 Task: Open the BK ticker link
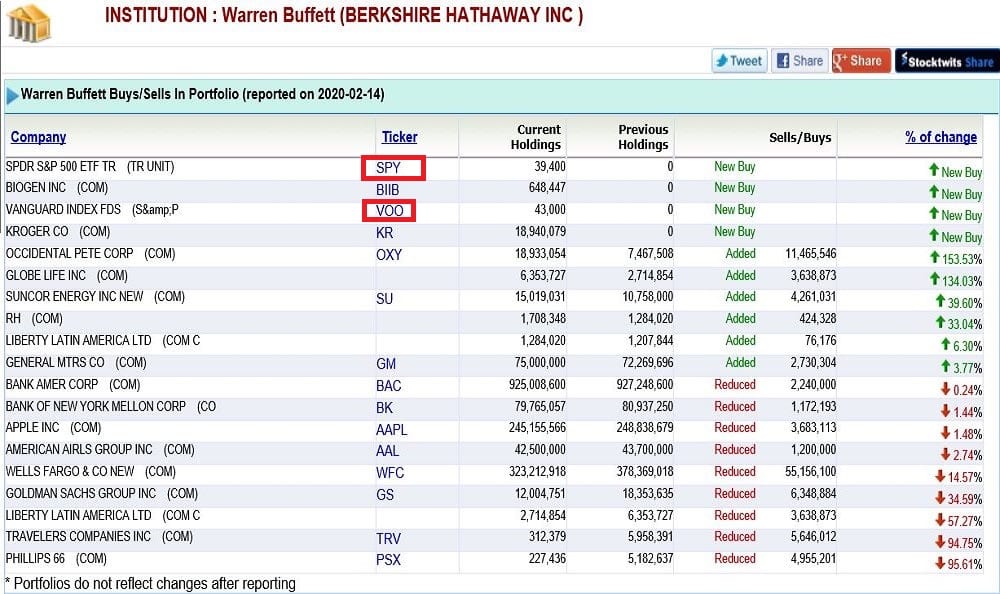coord(384,408)
